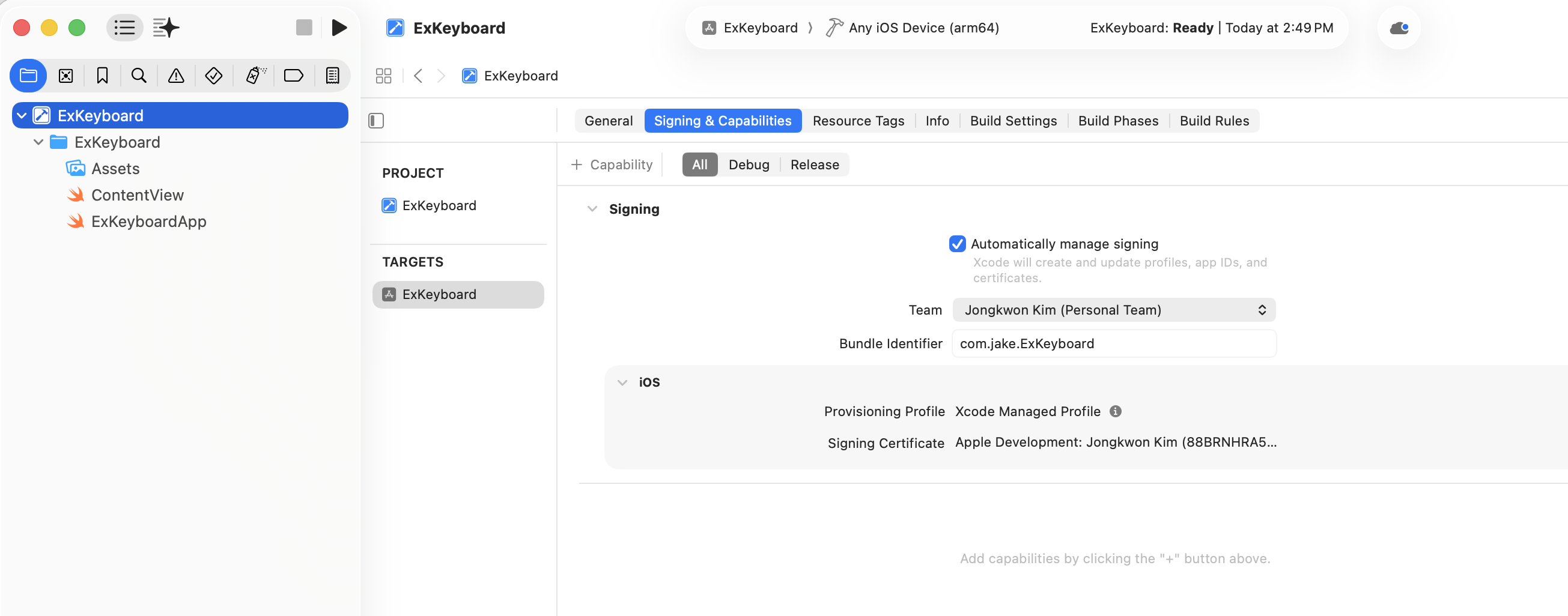Open the ExKeyboard scheme selector

pos(750,28)
